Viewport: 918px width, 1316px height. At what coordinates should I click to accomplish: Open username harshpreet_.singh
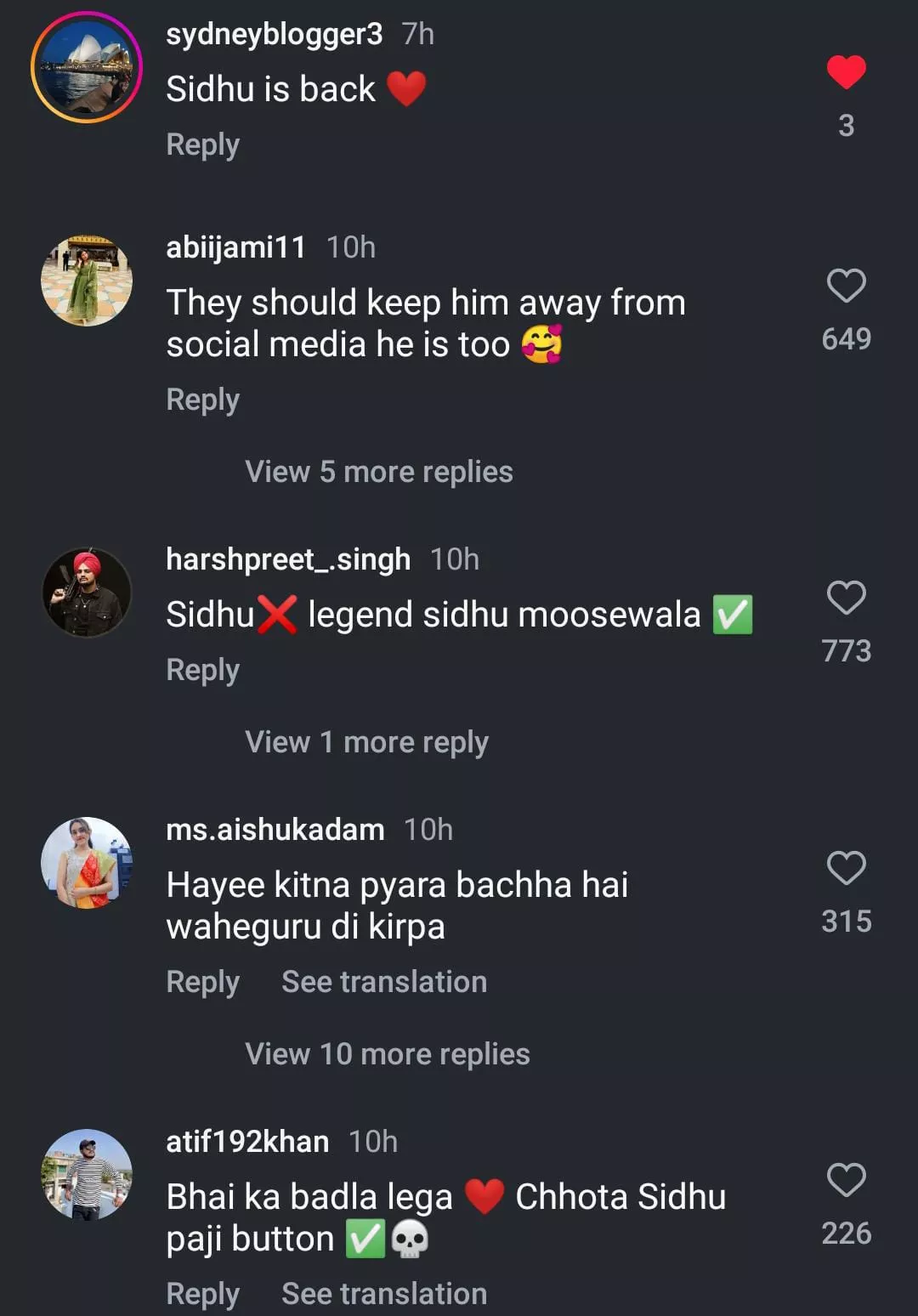(288, 559)
